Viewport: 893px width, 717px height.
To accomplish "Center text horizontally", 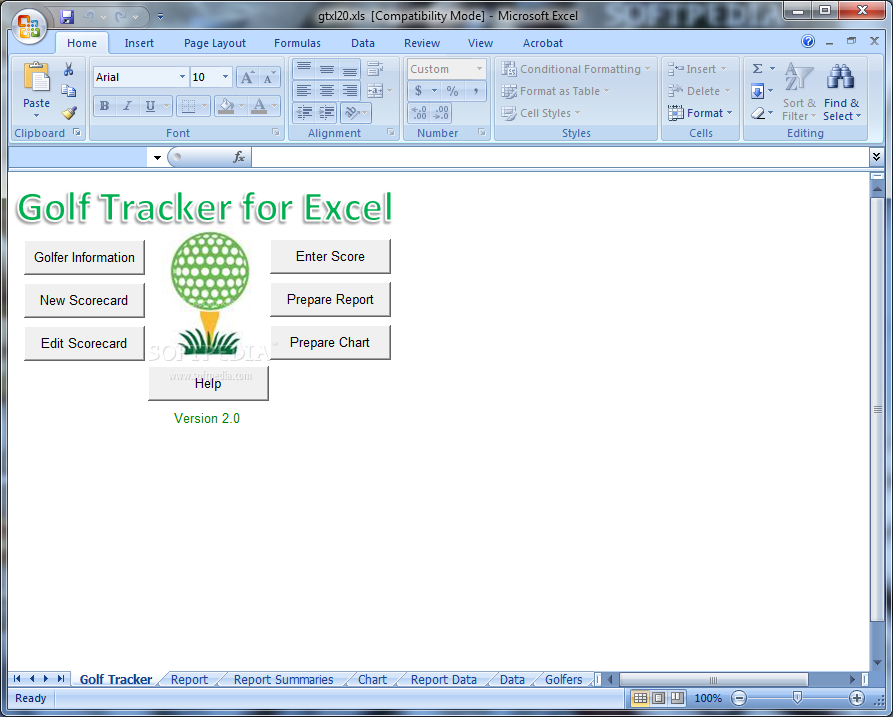I will 327,91.
